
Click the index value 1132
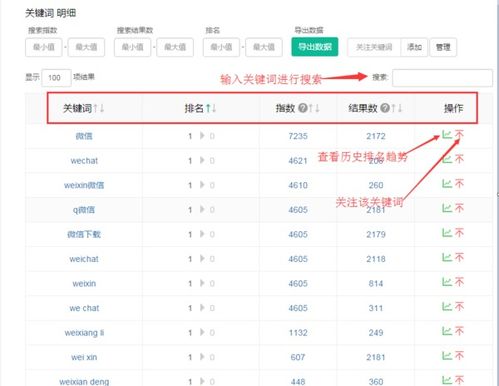point(298,333)
